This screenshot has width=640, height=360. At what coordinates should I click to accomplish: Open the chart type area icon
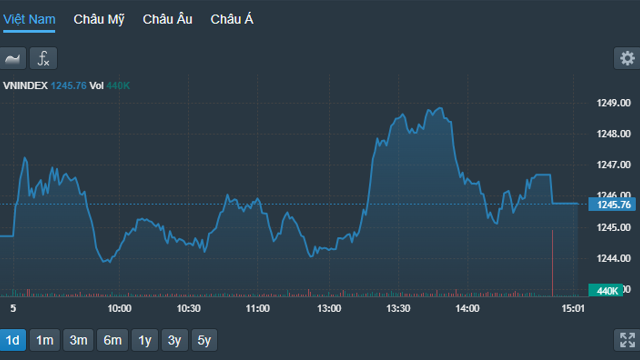point(13,58)
